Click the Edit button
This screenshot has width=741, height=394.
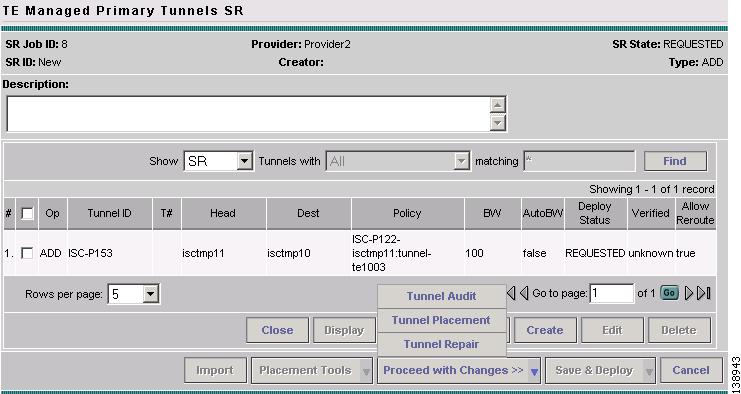pyautogui.click(x=612, y=330)
